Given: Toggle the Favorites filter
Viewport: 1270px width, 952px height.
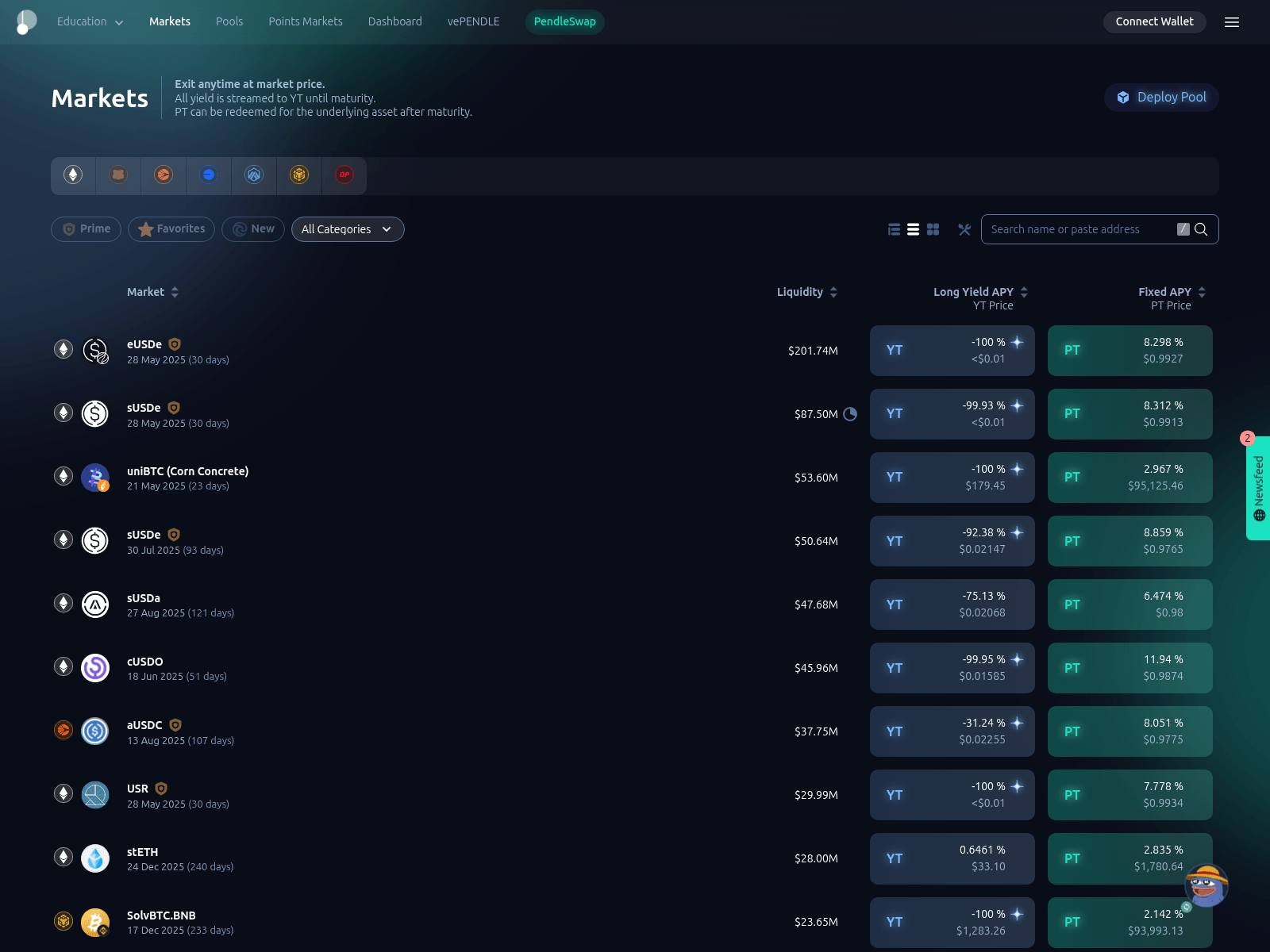Looking at the screenshot, I should click(x=171, y=228).
